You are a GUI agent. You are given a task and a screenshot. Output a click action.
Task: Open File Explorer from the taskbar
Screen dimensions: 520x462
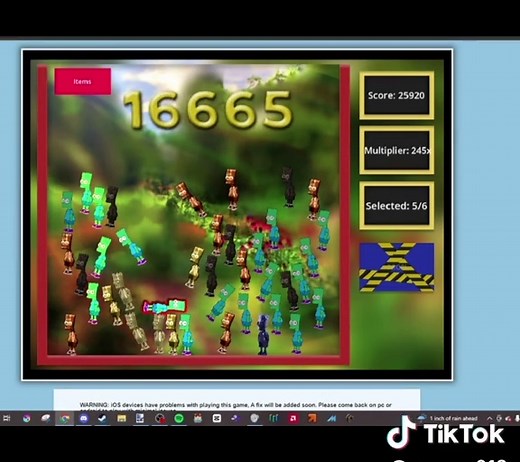click(121, 418)
